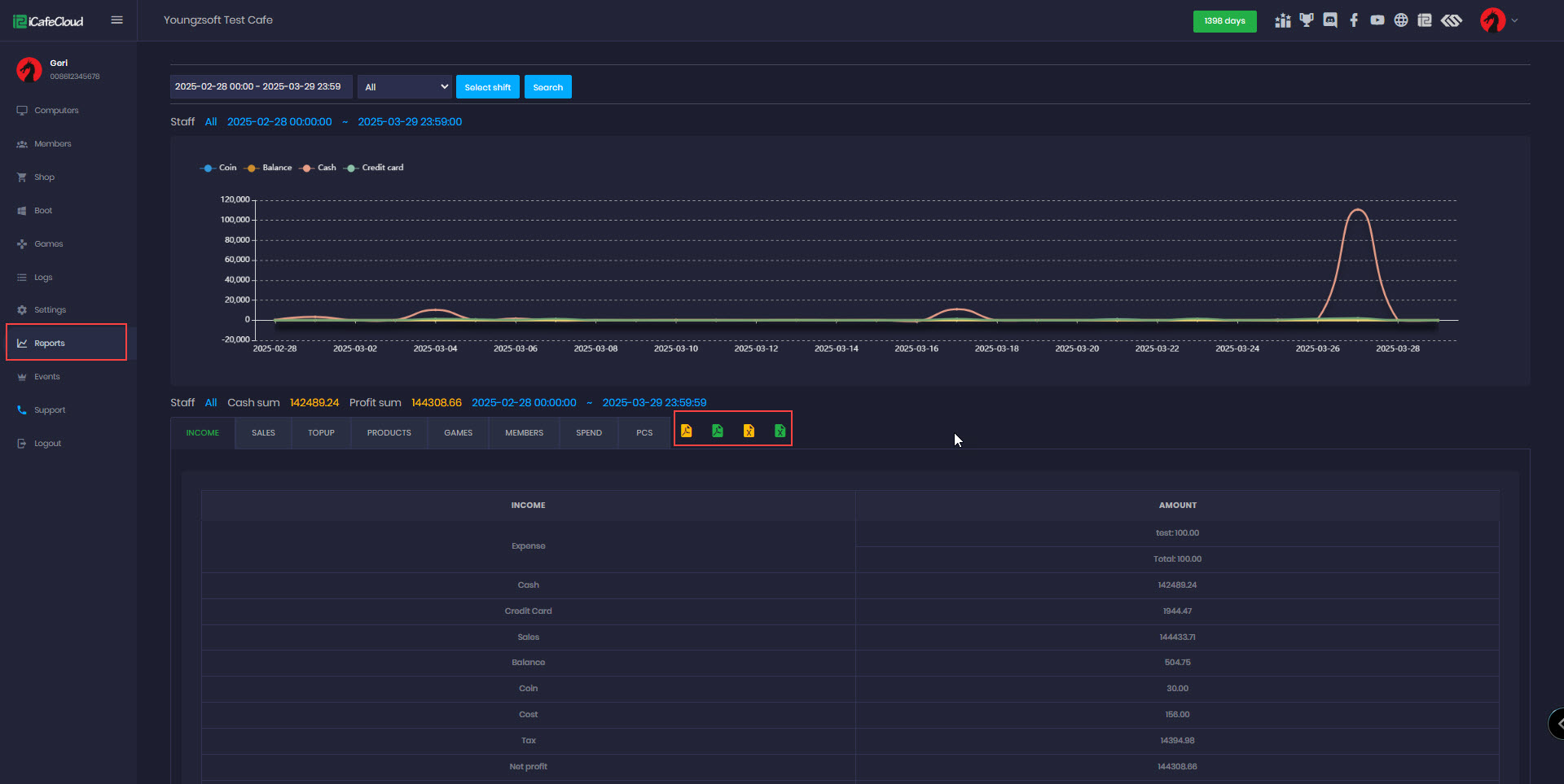Hide the Coin series in legend
Image resolution: width=1564 pixels, height=784 pixels.
click(x=218, y=168)
